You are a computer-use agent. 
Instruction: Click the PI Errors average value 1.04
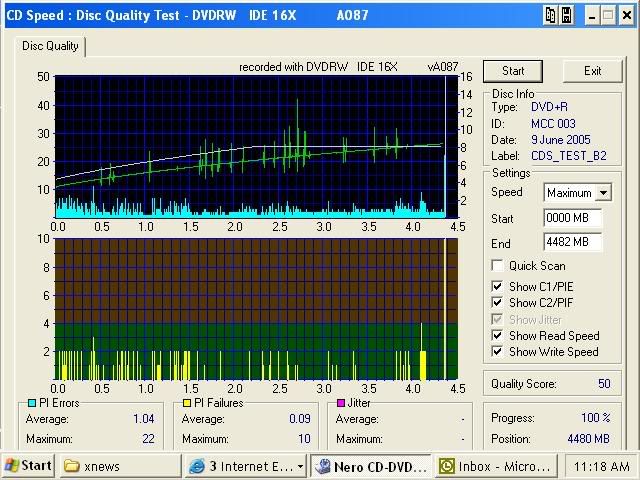tap(144, 419)
